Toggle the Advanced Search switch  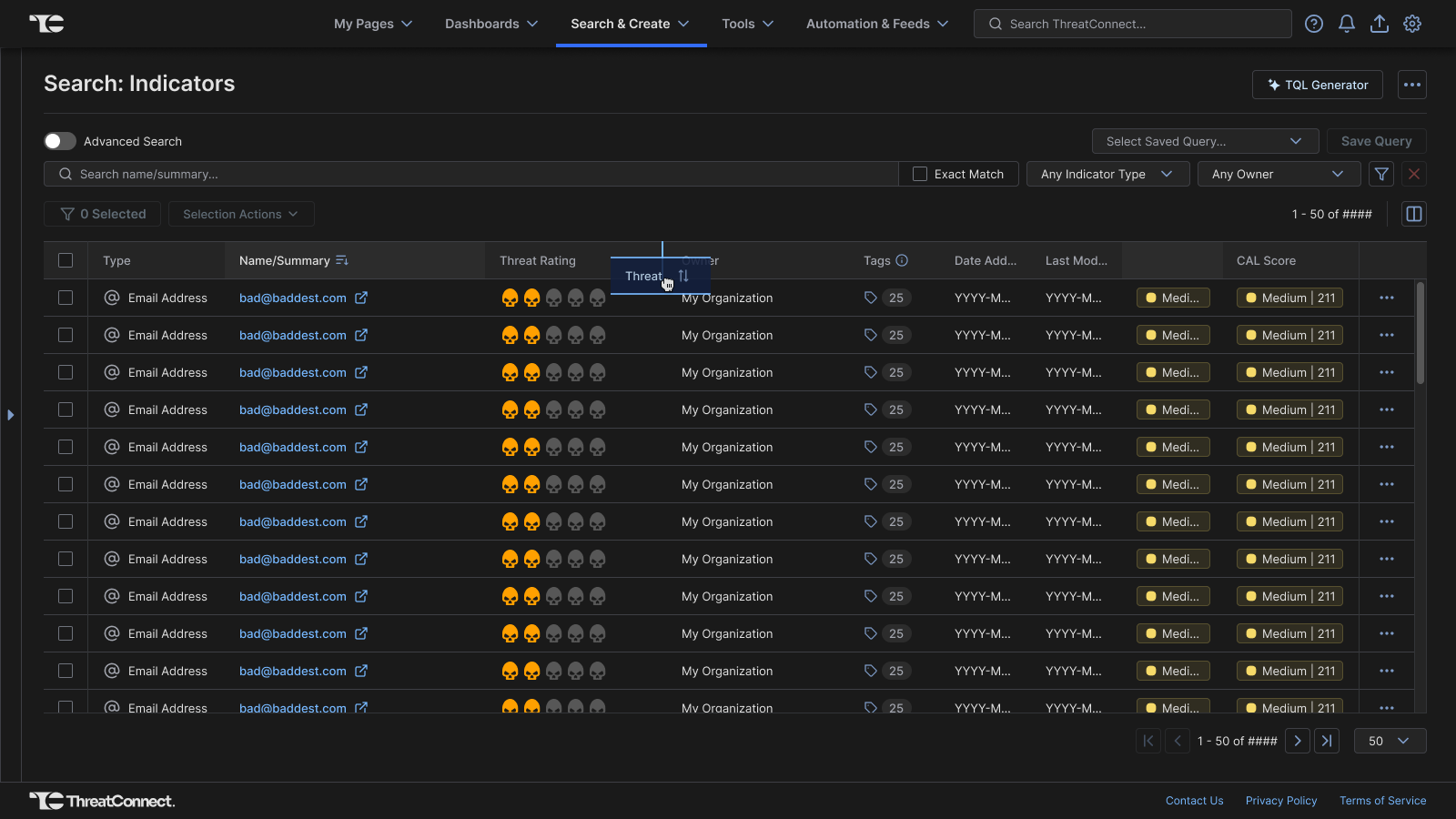point(60,141)
